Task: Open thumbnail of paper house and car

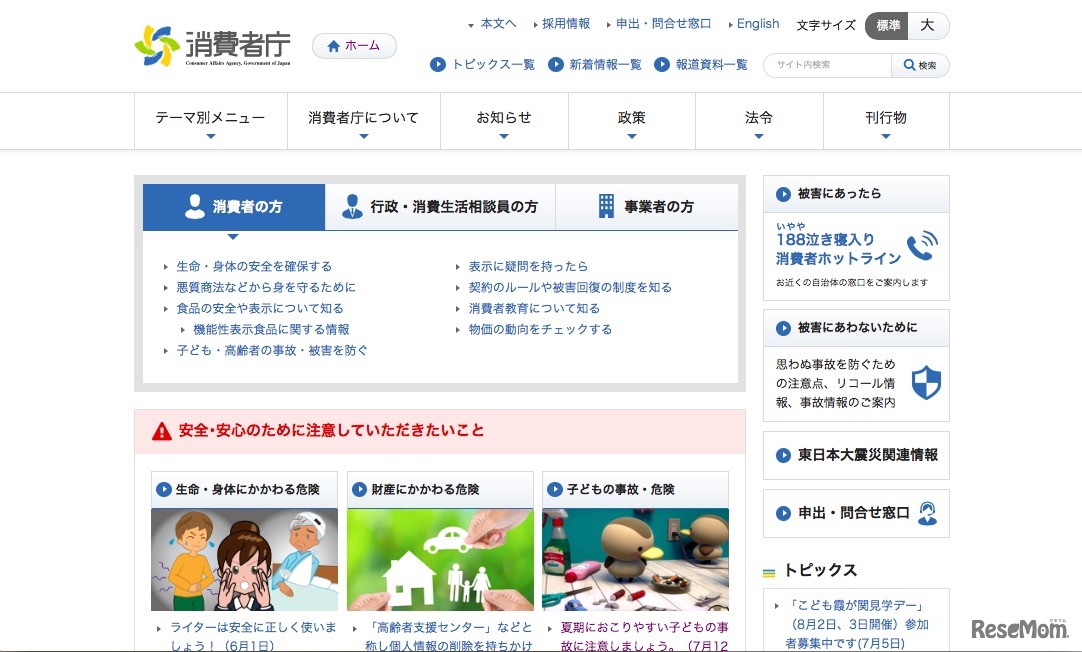Action: [x=440, y=560]
